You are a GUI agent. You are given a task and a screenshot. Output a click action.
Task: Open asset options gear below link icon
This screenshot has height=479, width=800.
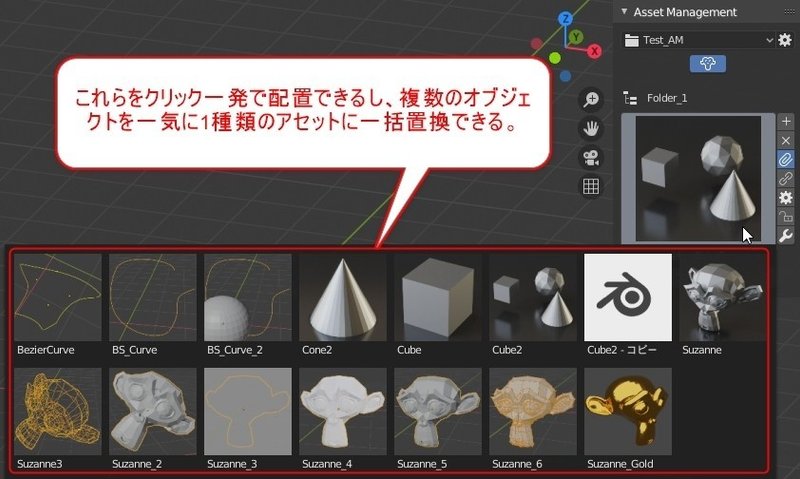coord(786,197)
